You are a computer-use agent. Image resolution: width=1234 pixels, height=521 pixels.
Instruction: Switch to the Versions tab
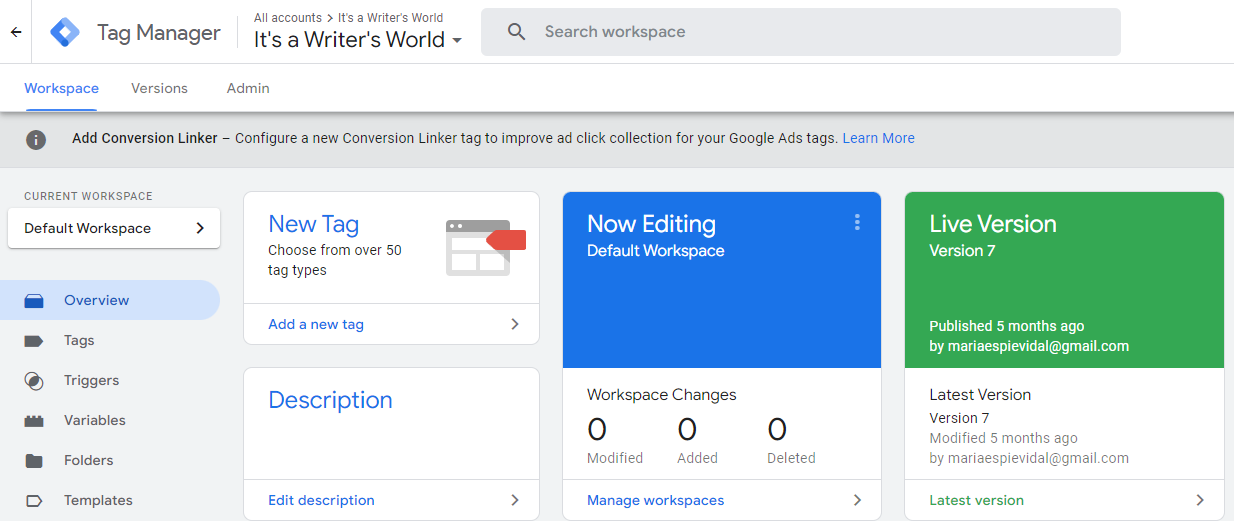pyautogui.click(x=159, y=88)
